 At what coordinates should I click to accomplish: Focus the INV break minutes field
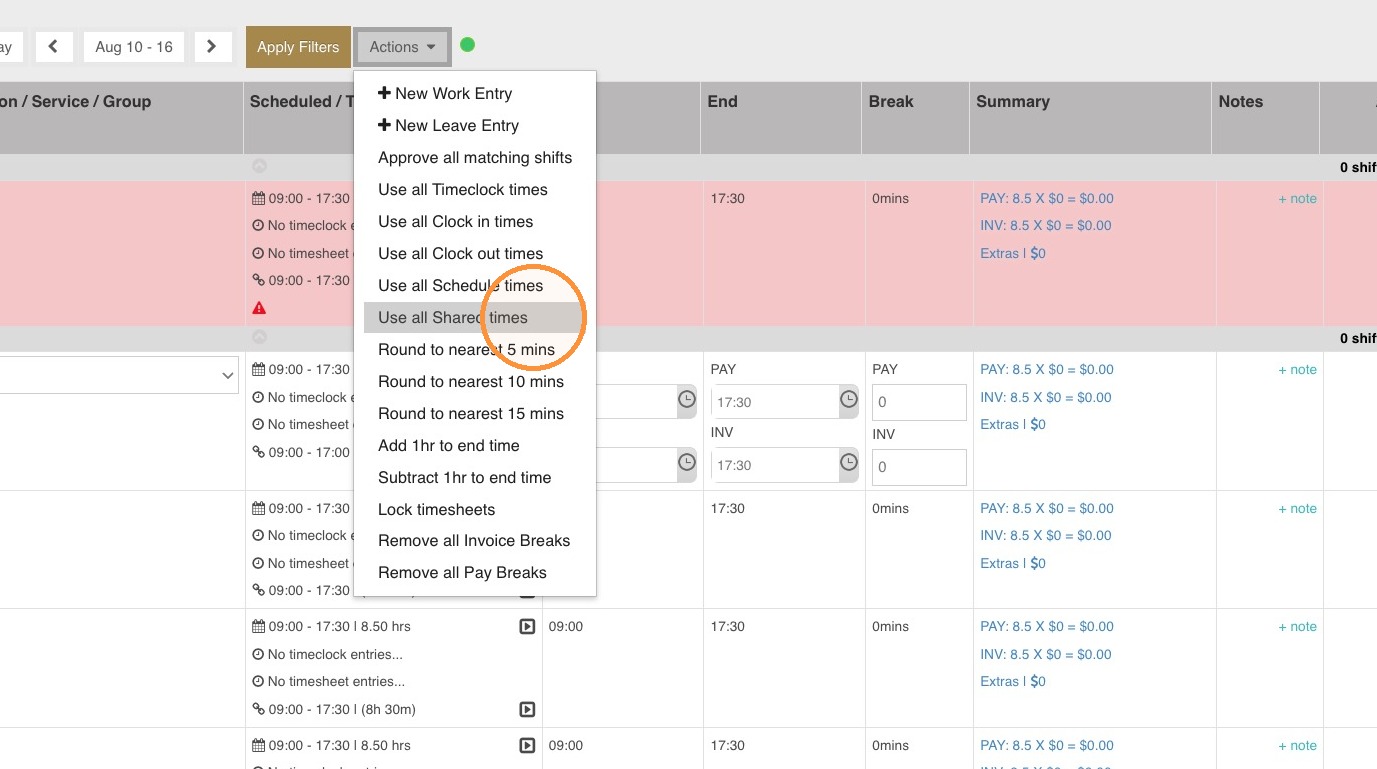pos(919,467)
